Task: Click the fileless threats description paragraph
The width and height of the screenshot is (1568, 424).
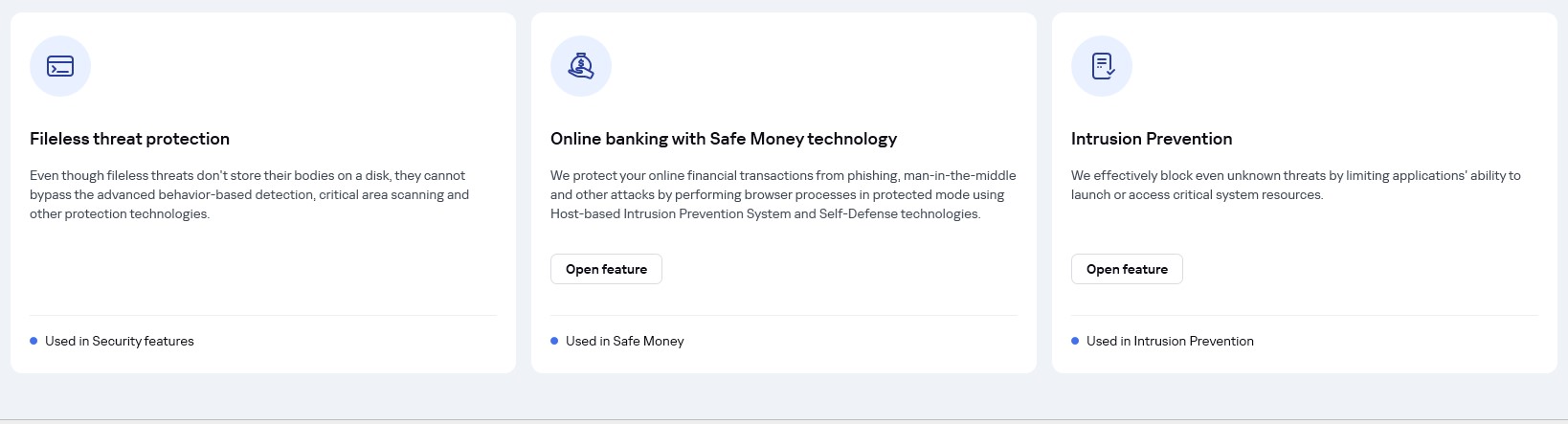Action: pos(249,194)
